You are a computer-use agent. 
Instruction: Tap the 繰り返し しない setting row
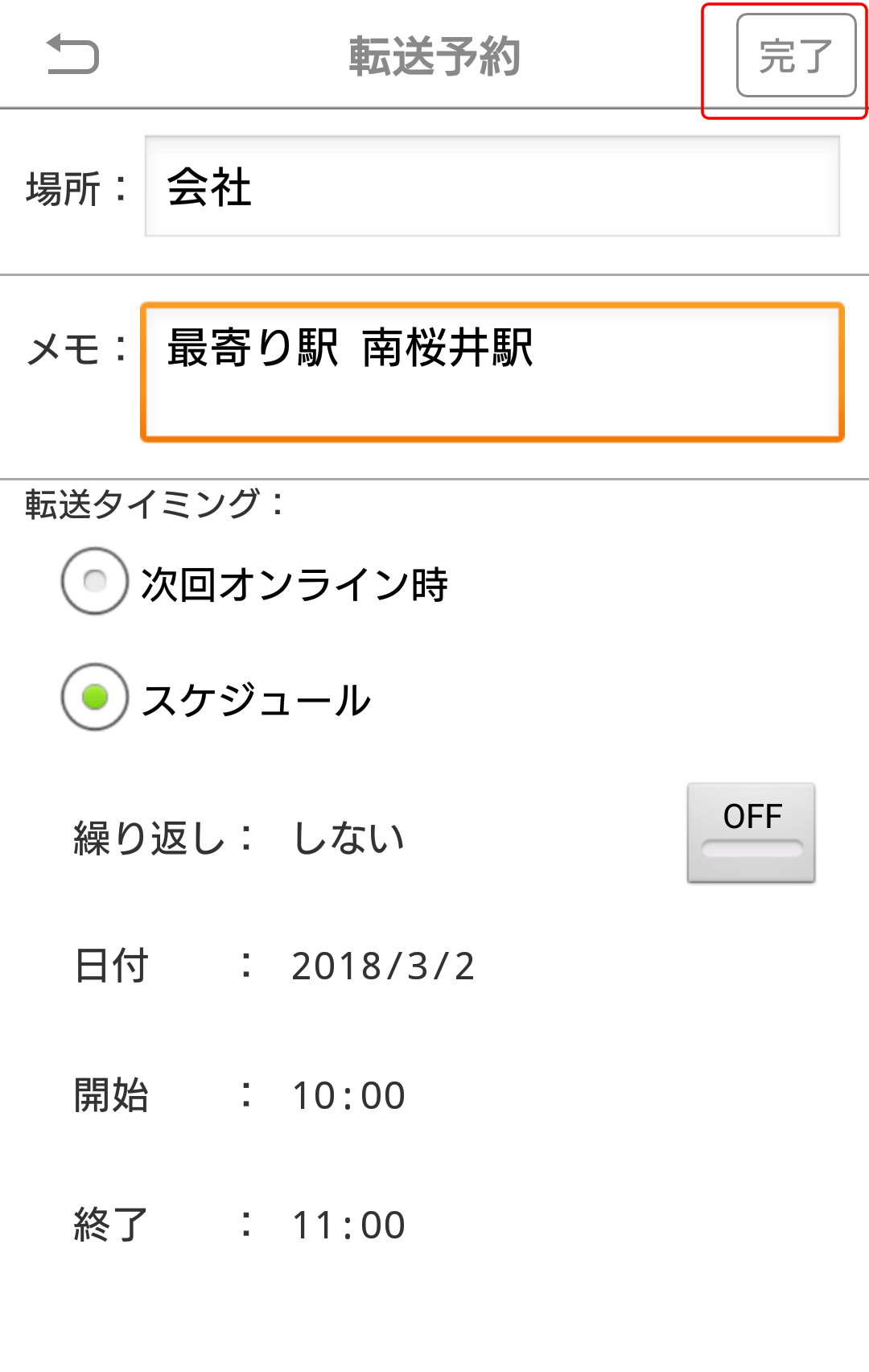(x=348, y=838)
